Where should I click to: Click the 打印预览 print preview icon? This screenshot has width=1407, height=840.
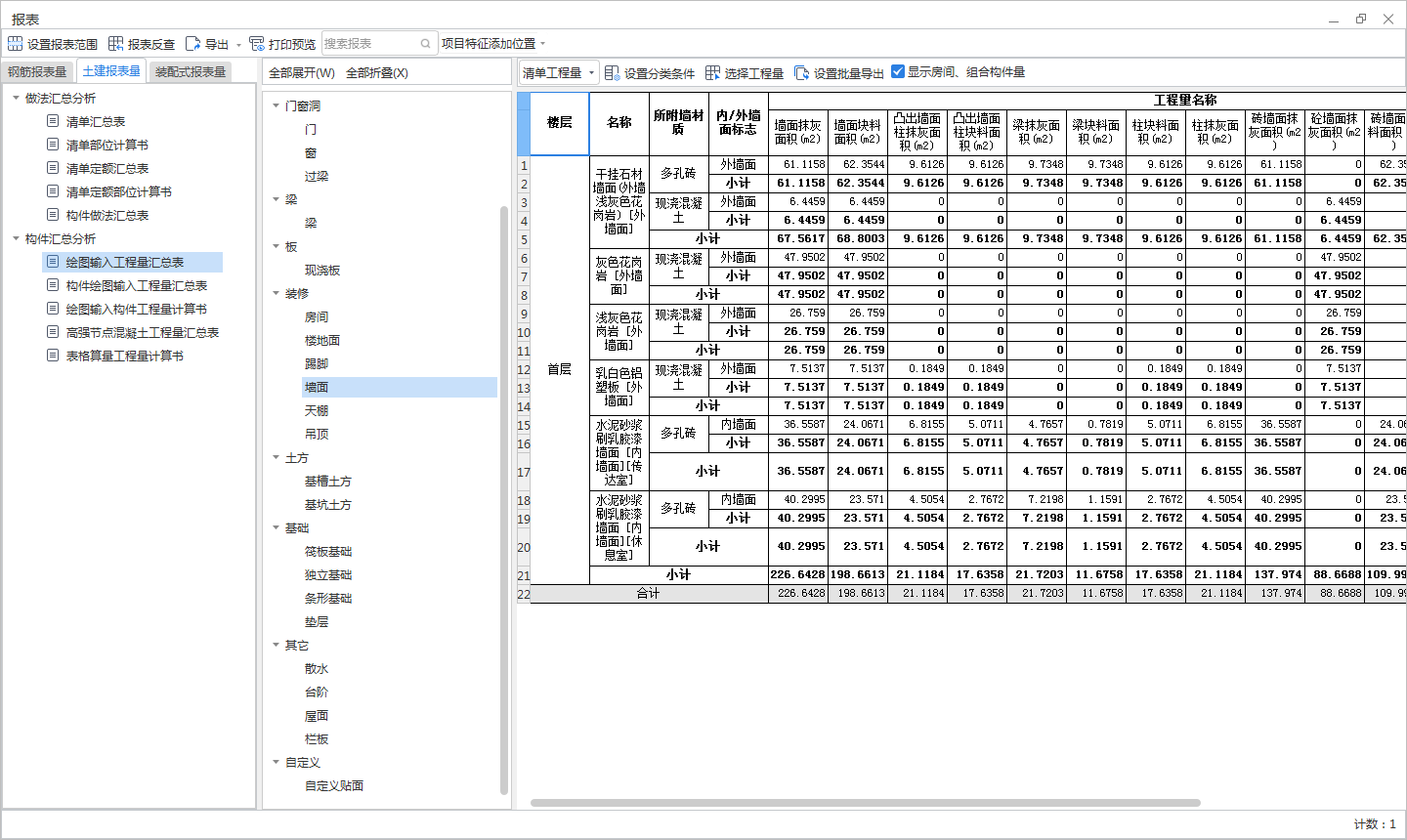(x=257, y=44)
